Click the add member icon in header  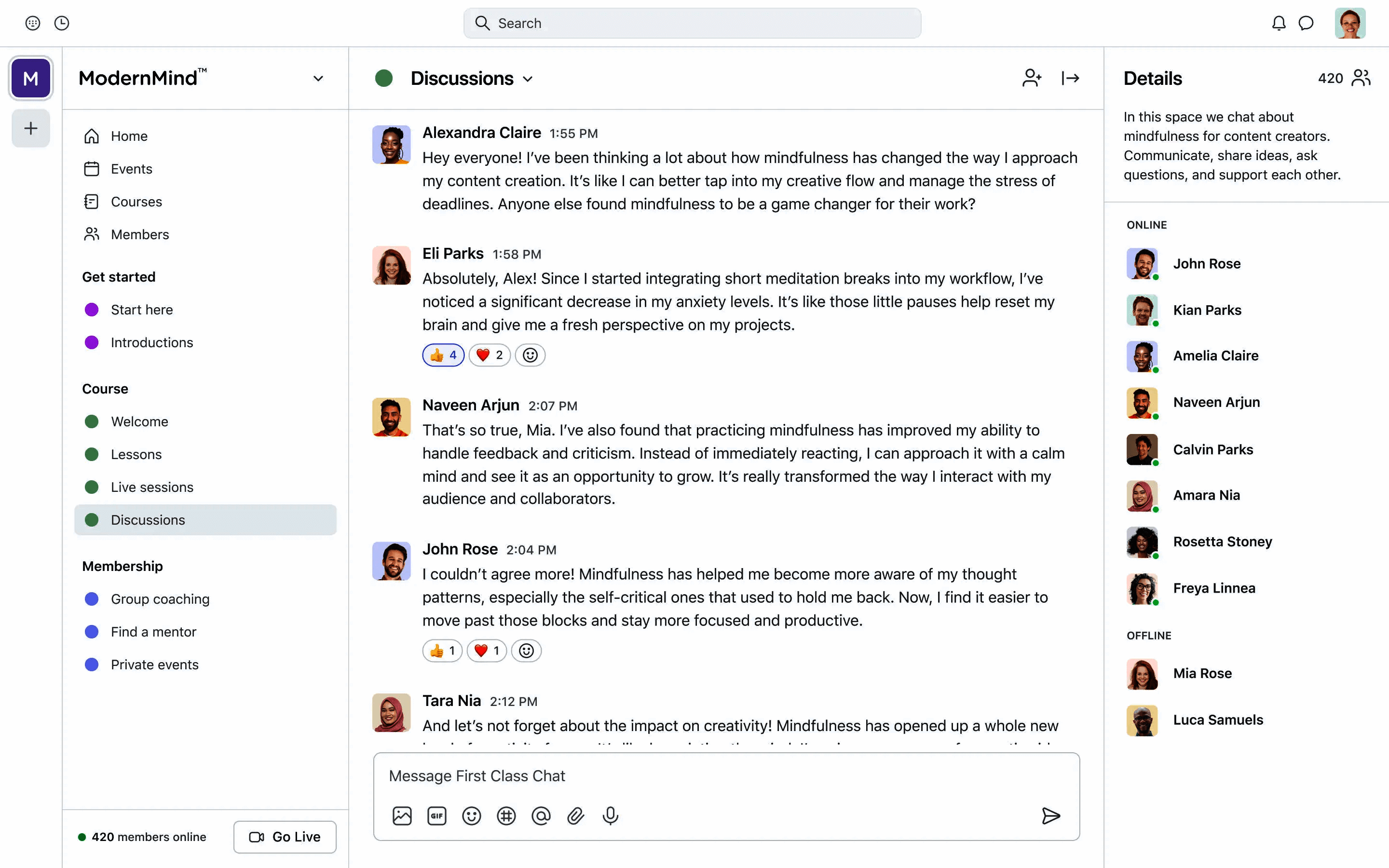coord(1032,78)
